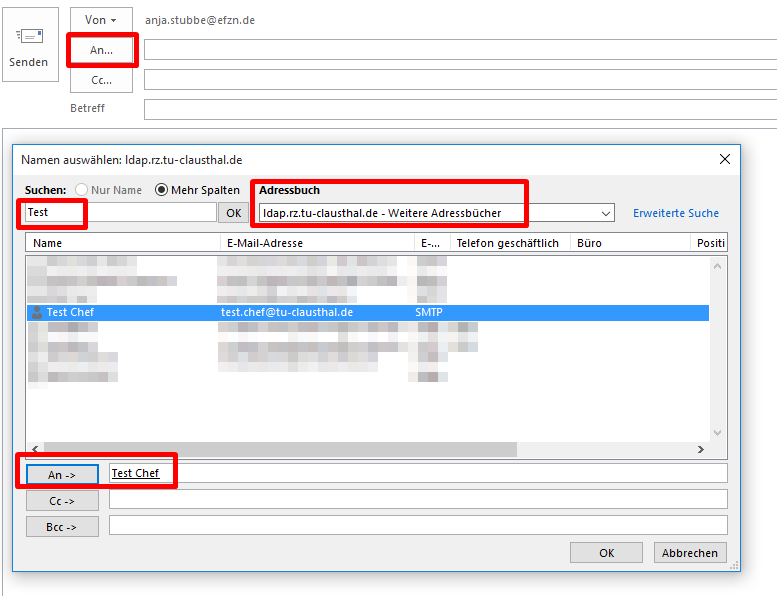Close the Namen auswählen dialog
The image size is (777, 596).
pyautogui.click(x=725, y=159)
